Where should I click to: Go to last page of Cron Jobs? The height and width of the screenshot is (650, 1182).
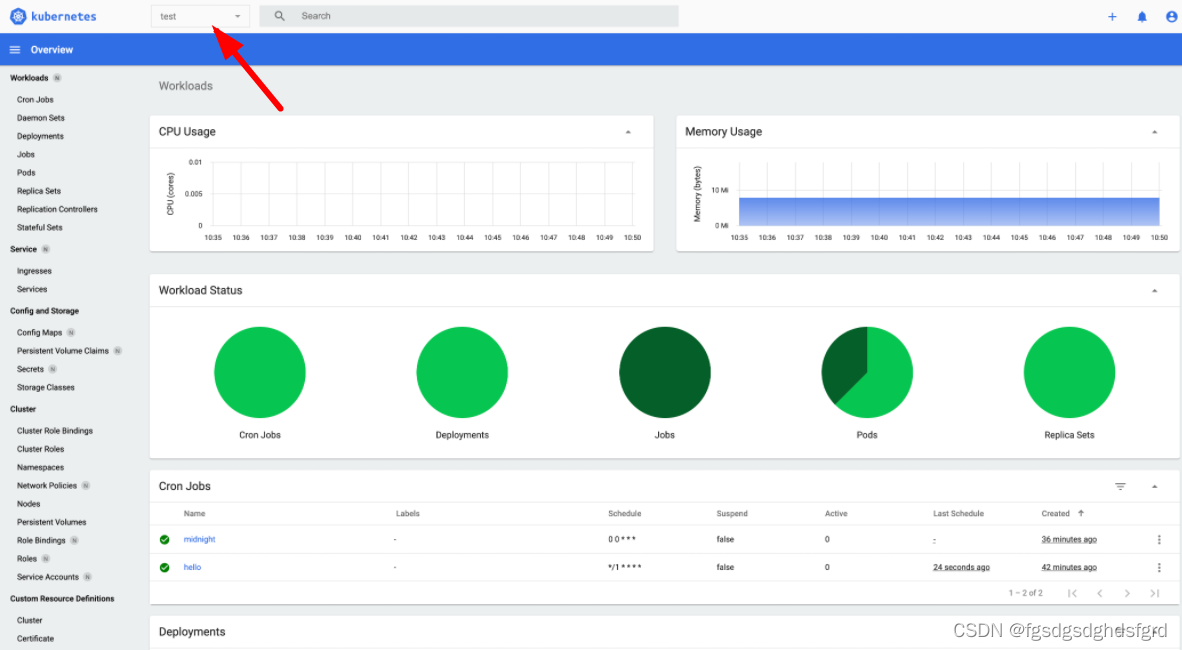click(1154, 593)
